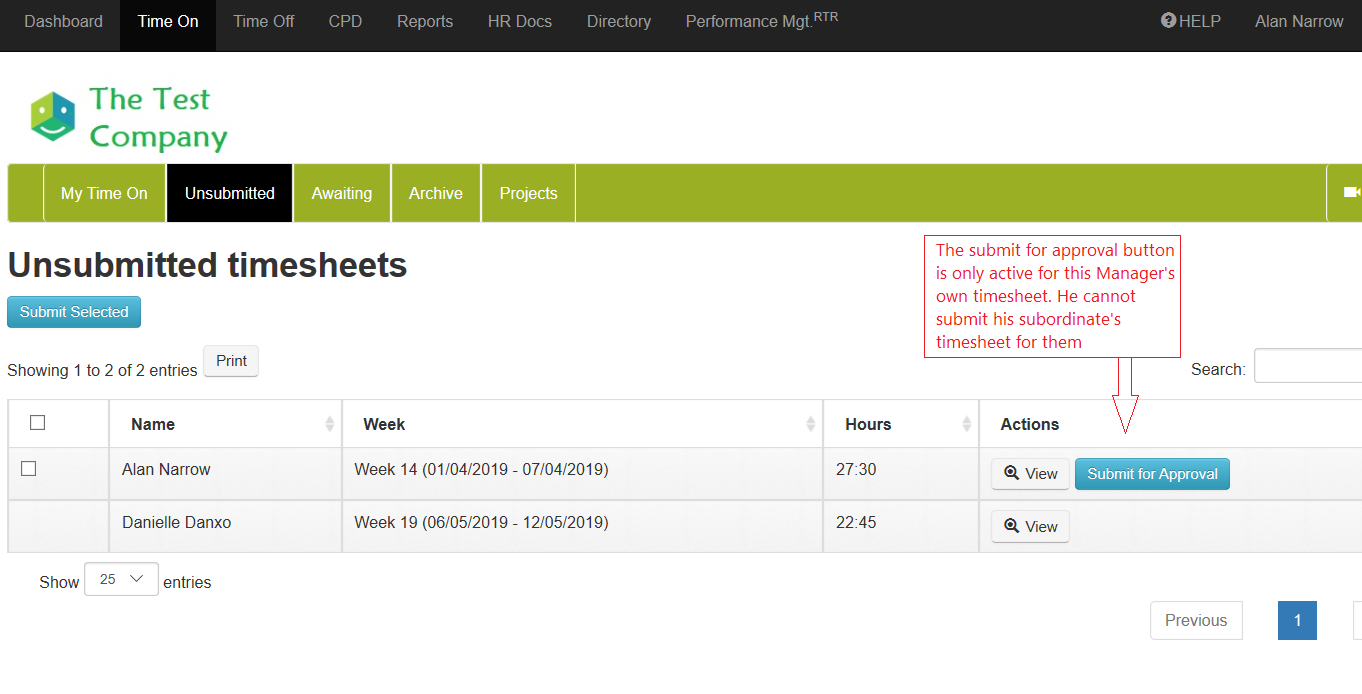Image resolution: width=1362 pixels, height=694 pixels.
Task: View Danielle Danxo's Week 19 timesheet
Action: (1030, 526)
